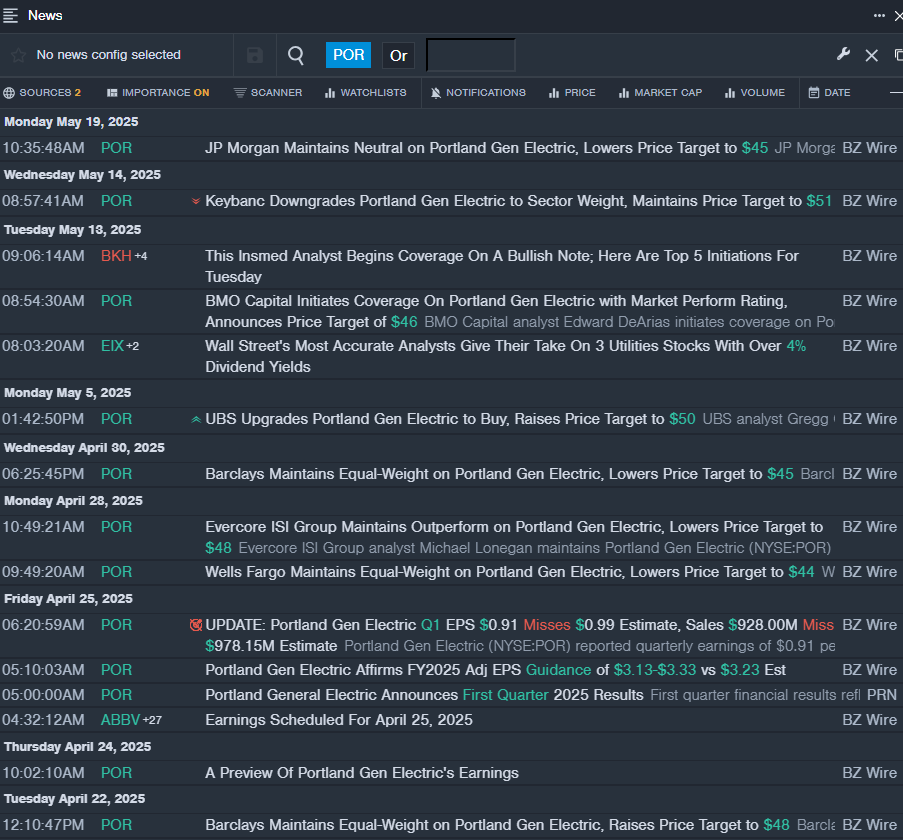Click the earnings target icon on the UPDATE headline

(x=196, y=625)
